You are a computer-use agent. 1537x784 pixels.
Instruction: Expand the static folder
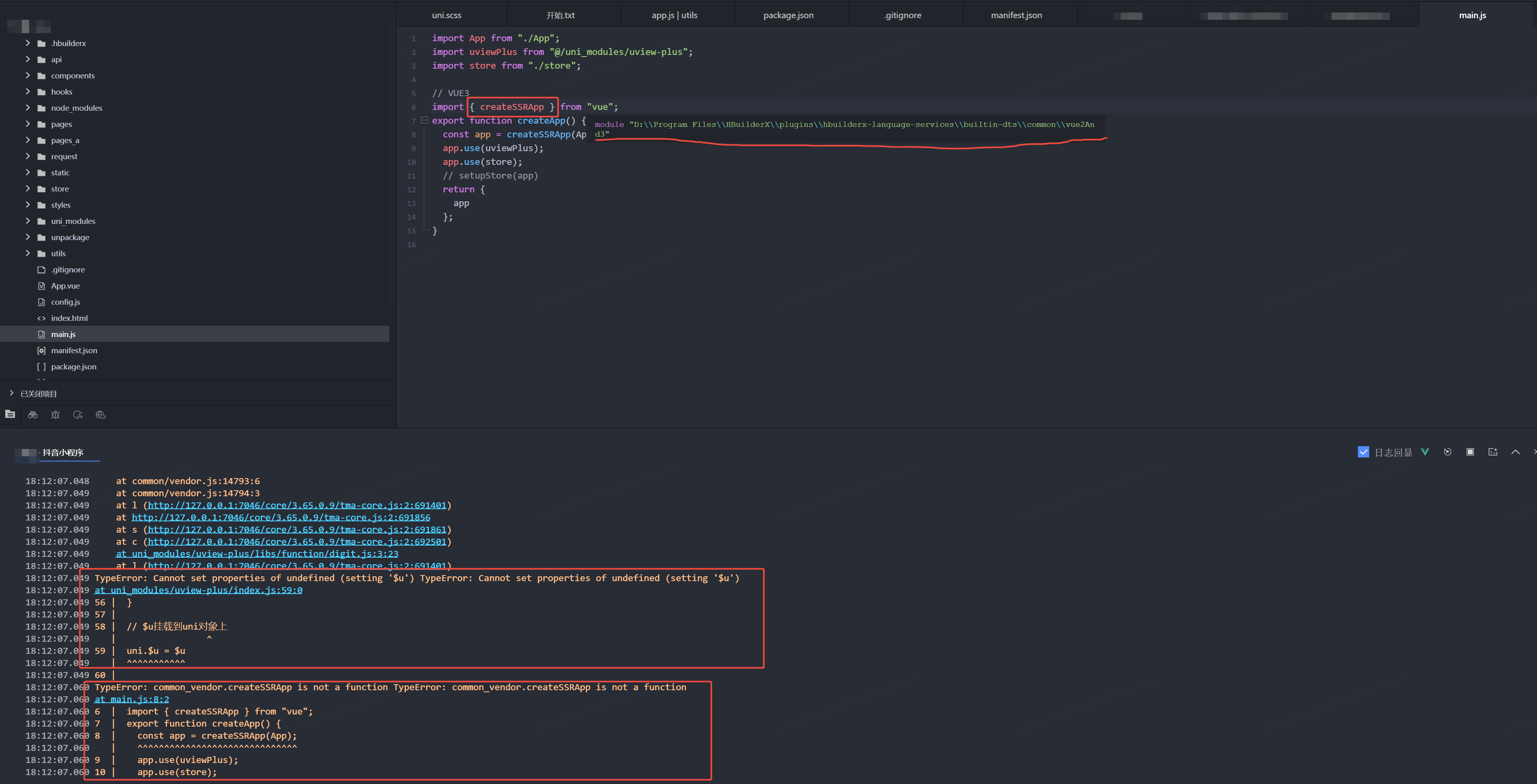pyautogui.click(x=27, y=172)
